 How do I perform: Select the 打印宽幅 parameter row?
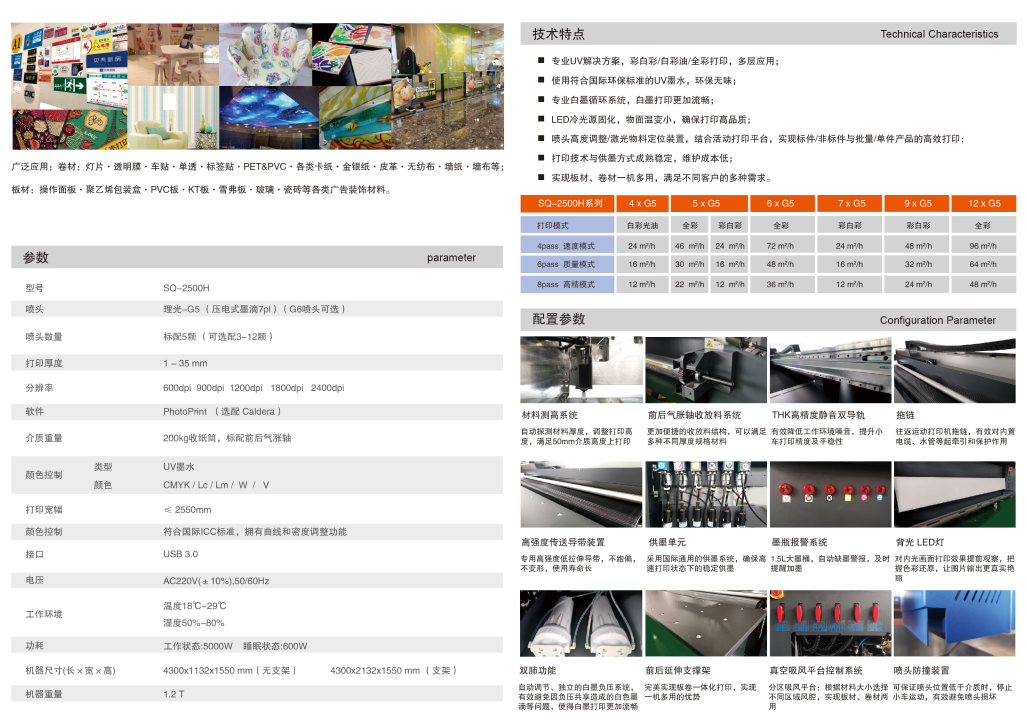tap(42, 510)
